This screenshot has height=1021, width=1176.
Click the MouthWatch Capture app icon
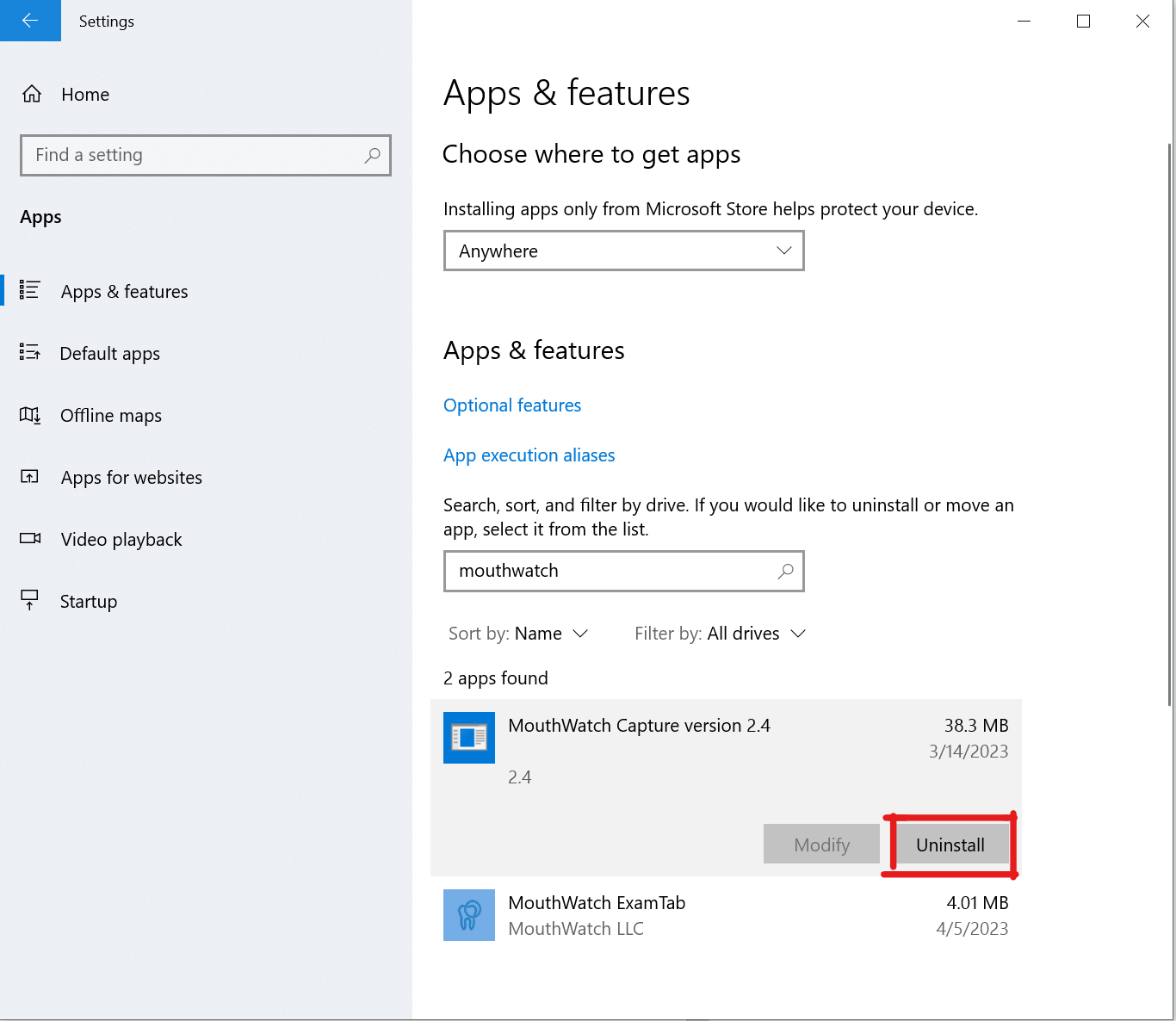(469, 738)
